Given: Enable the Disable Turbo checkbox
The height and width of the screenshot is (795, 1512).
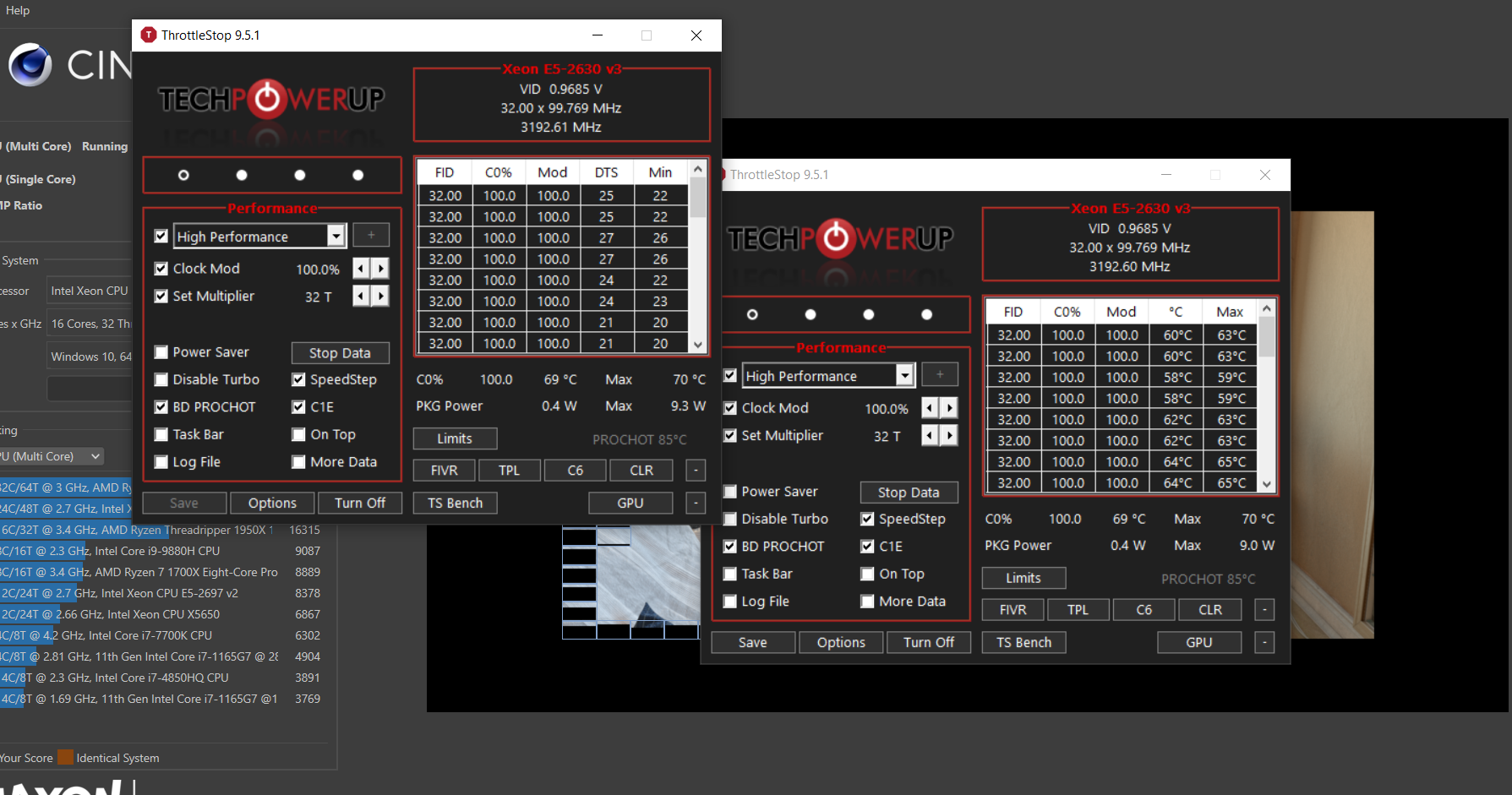Looking at the screenshot, I should (x=161, y=379).
